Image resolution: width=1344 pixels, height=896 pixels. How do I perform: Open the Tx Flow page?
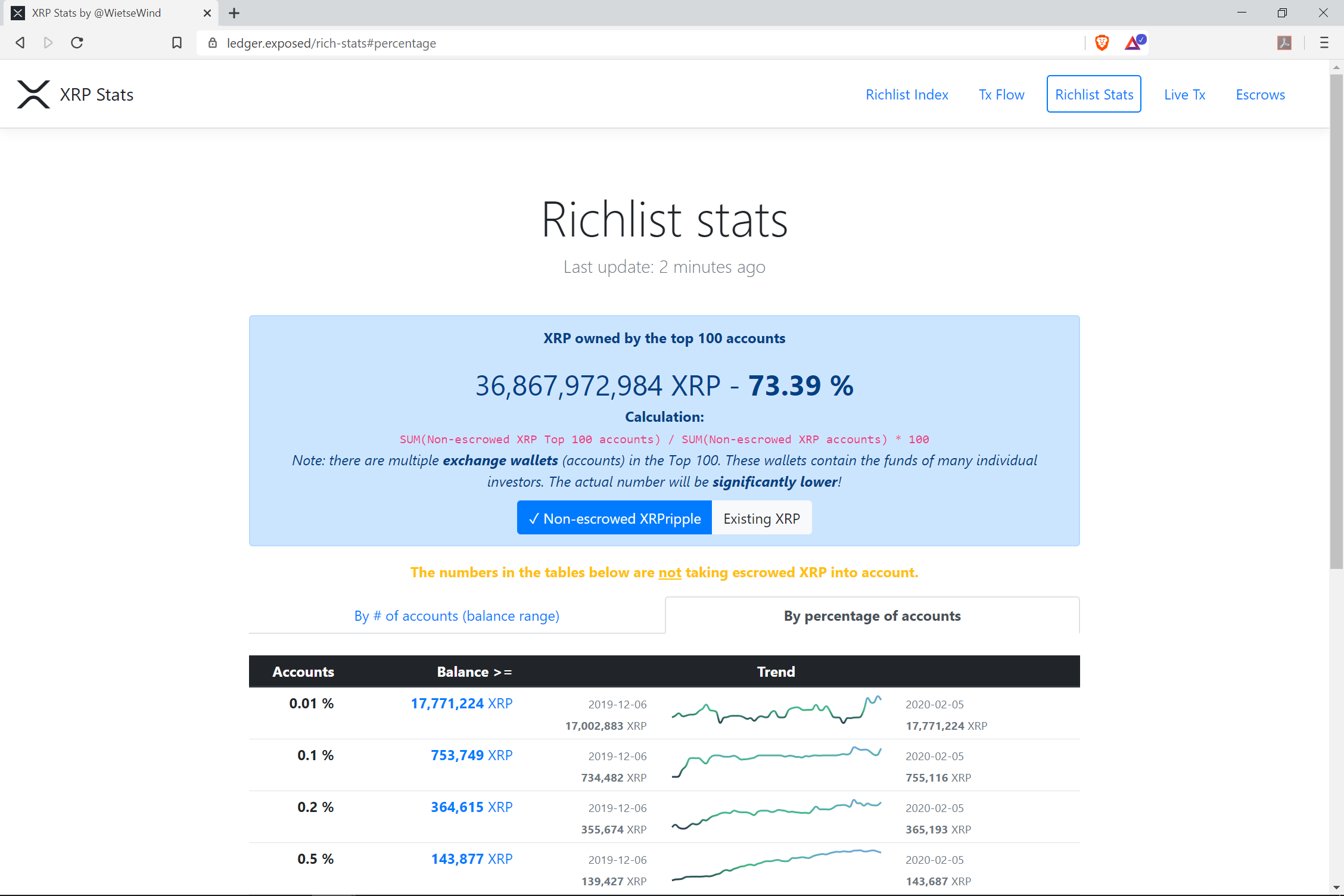(x=1001, y=94)
